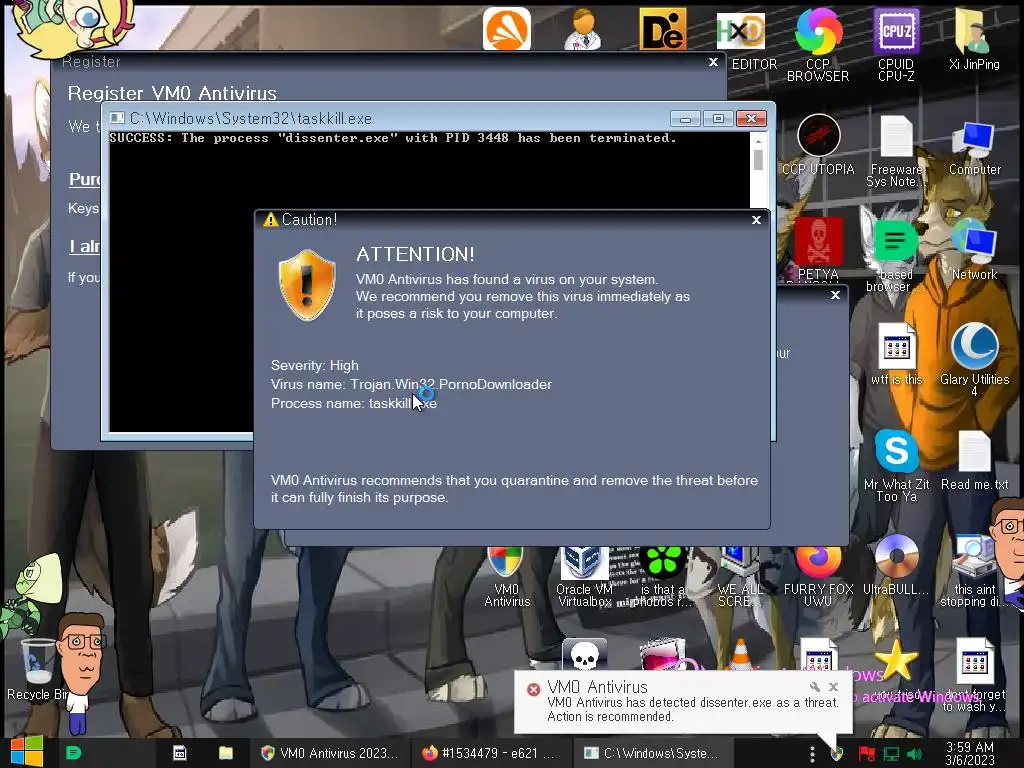Viewport: 1024px width, 768px height.
Task: Switch to VM0 Antivirus 2023 taskbar item
Action: click(x=329, y=753)
